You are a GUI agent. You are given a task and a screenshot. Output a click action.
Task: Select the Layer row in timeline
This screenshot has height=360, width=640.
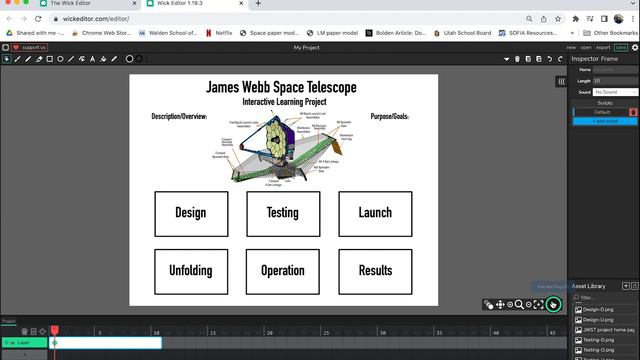24,343
